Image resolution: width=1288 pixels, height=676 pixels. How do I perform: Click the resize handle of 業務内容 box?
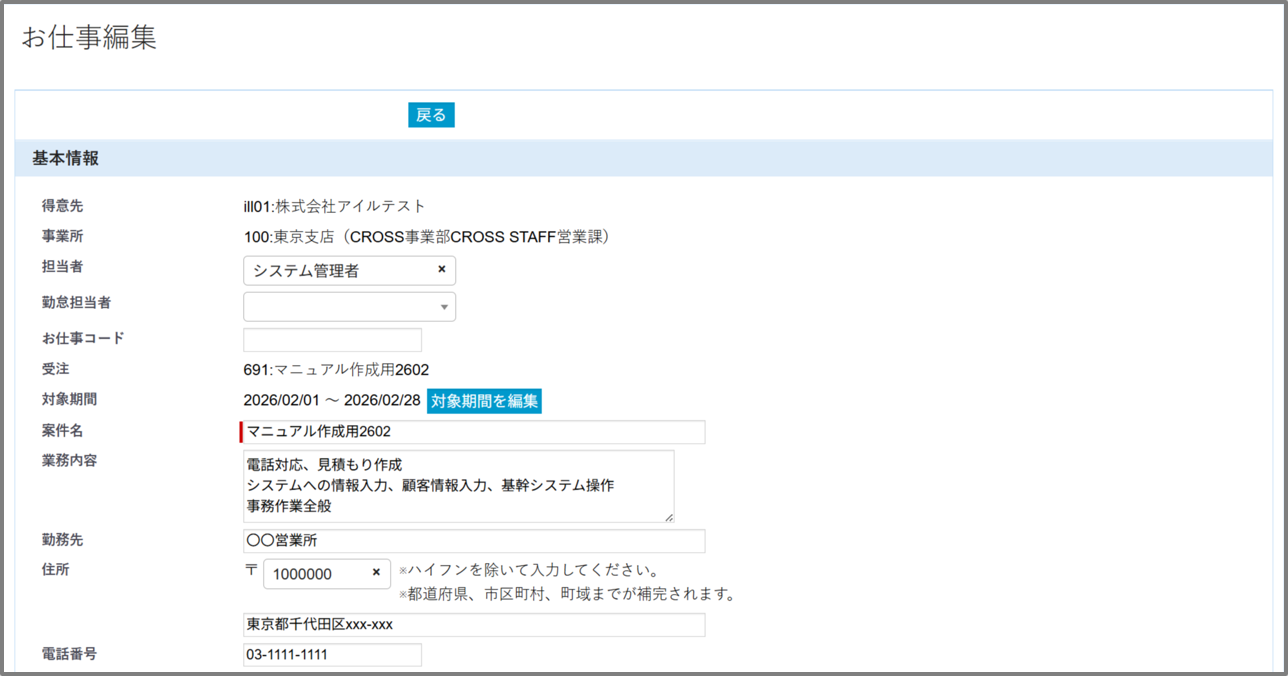[x=669, y=516]
